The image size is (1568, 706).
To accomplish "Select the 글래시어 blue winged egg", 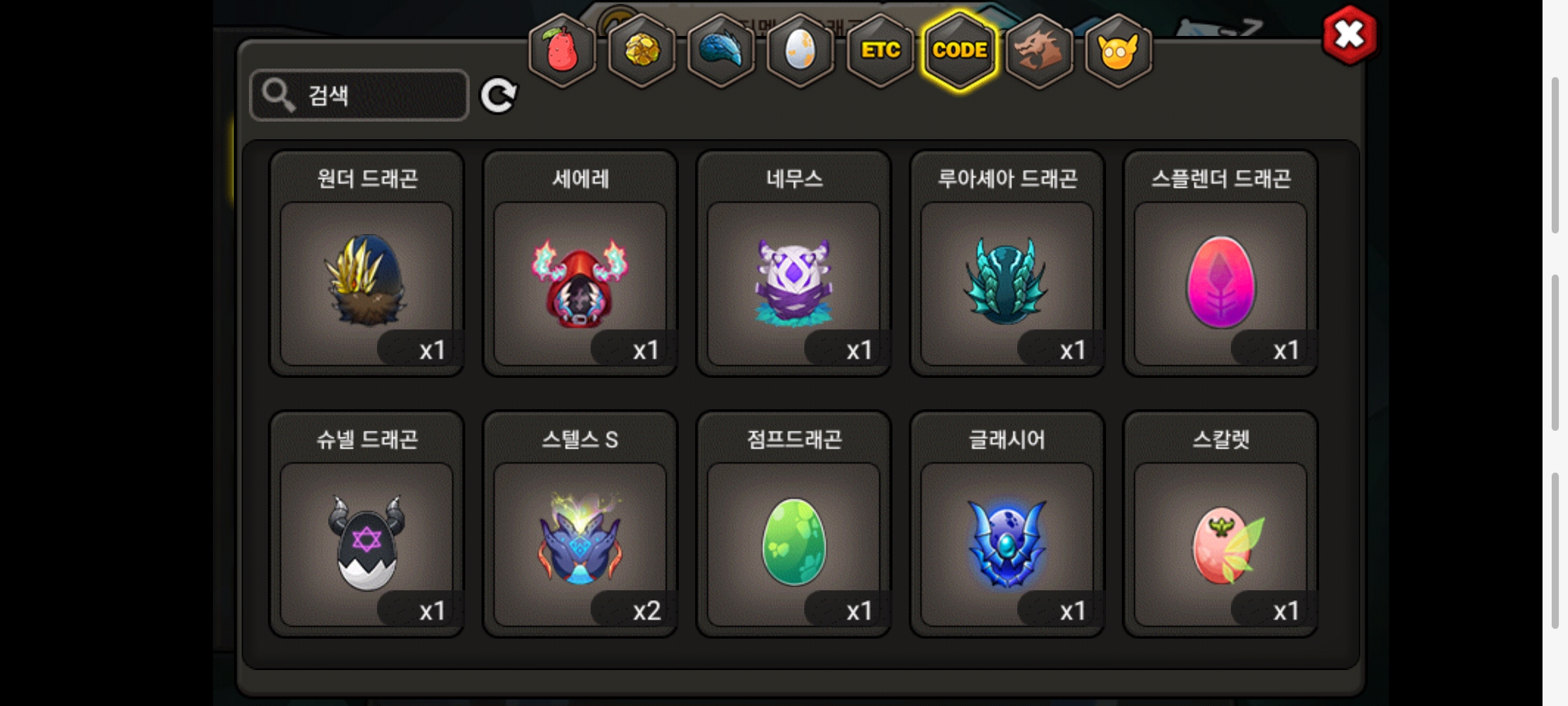I will (x=1007, y=524).
